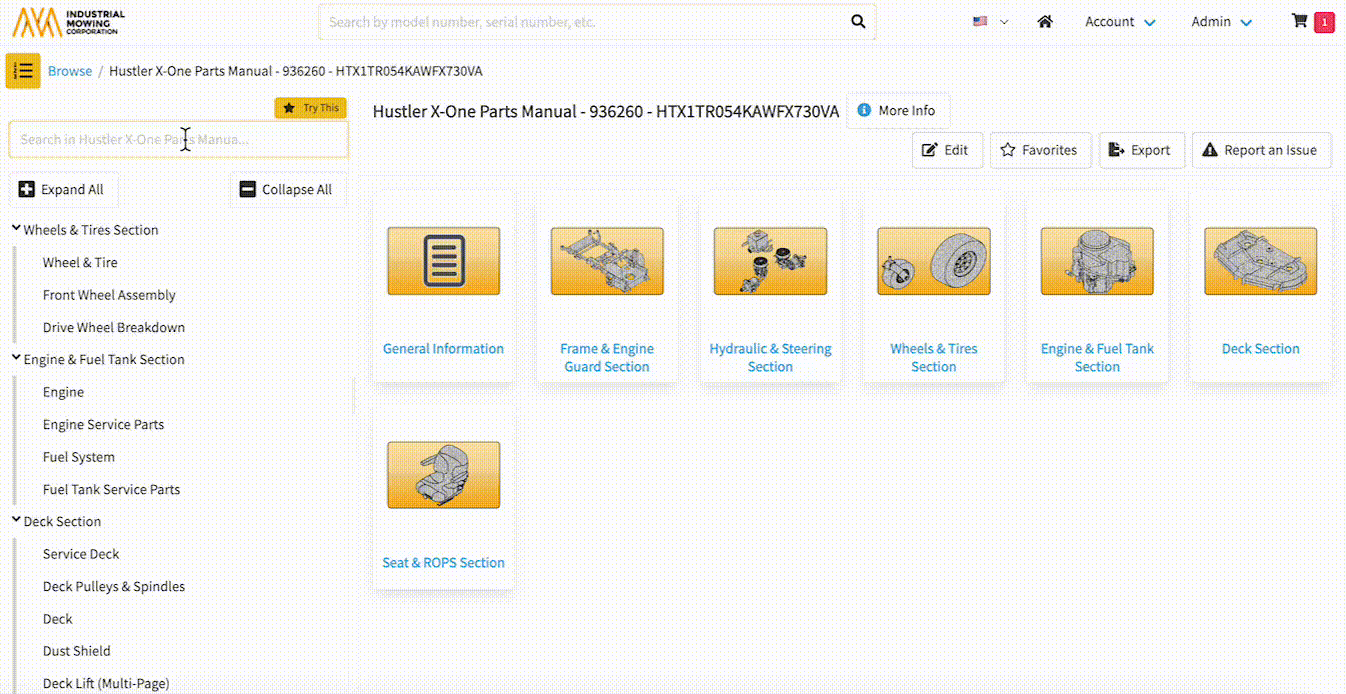Add manual to Favorites
Screen dimensions: 1346x694
[1039, 150]
